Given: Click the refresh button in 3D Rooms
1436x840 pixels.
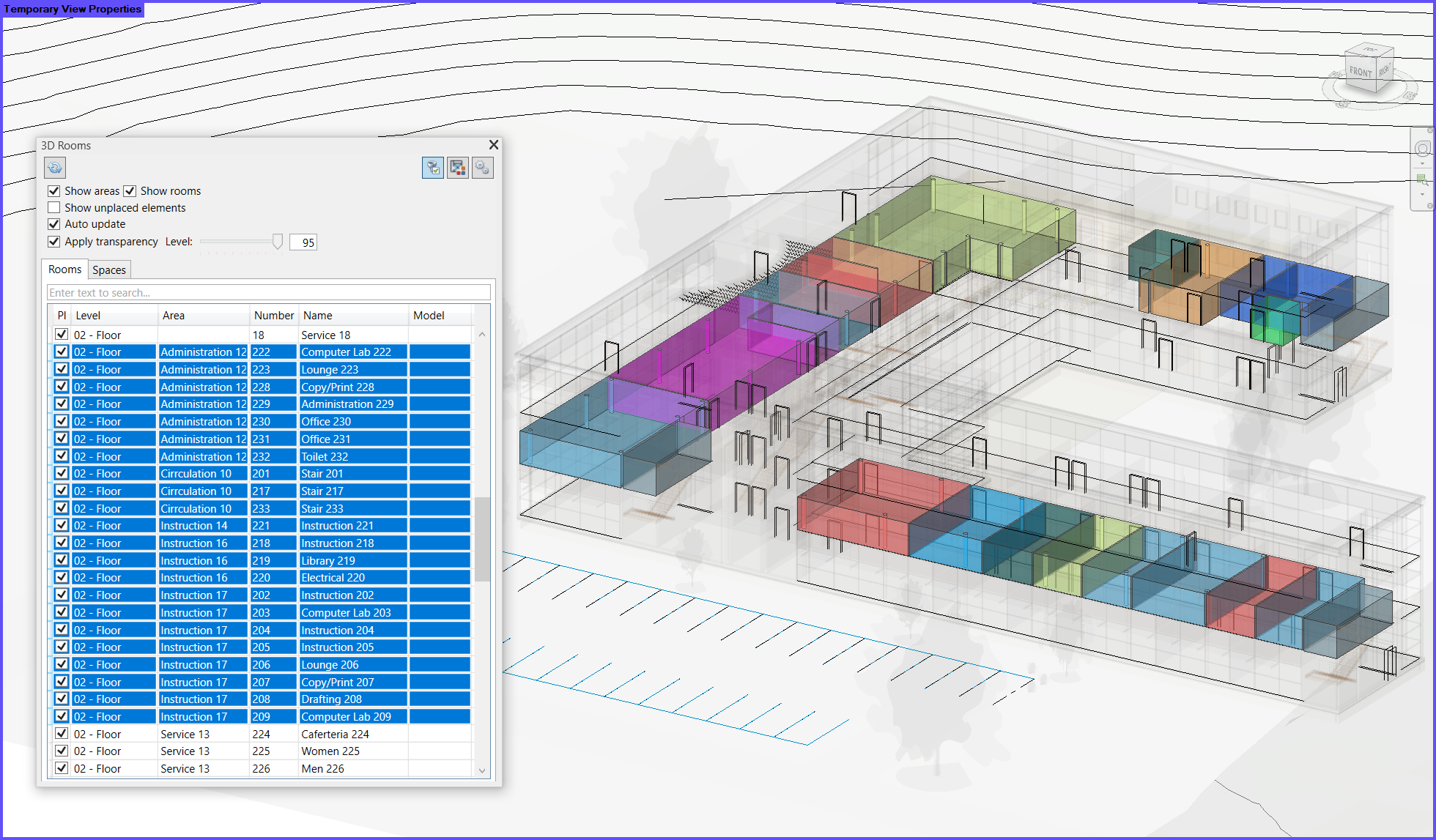Looking at the screenshot, I should pyautogui.click(x=55, y=168).
